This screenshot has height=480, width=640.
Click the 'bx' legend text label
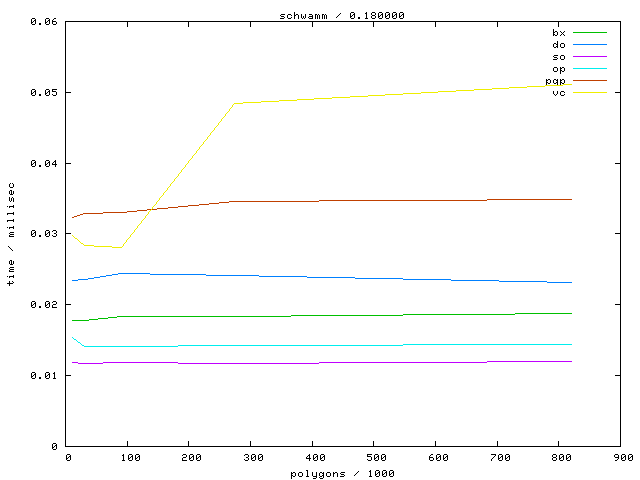559,33
